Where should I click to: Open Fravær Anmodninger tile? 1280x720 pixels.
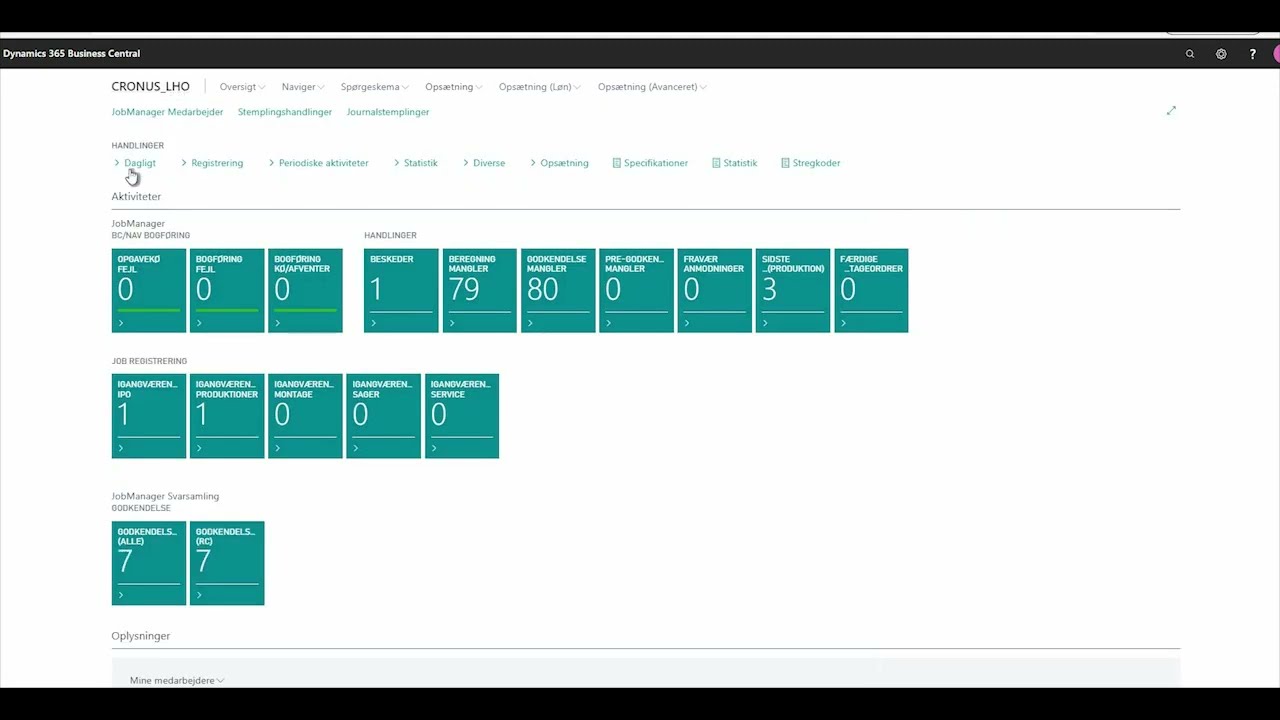click(x=715, y=290)
